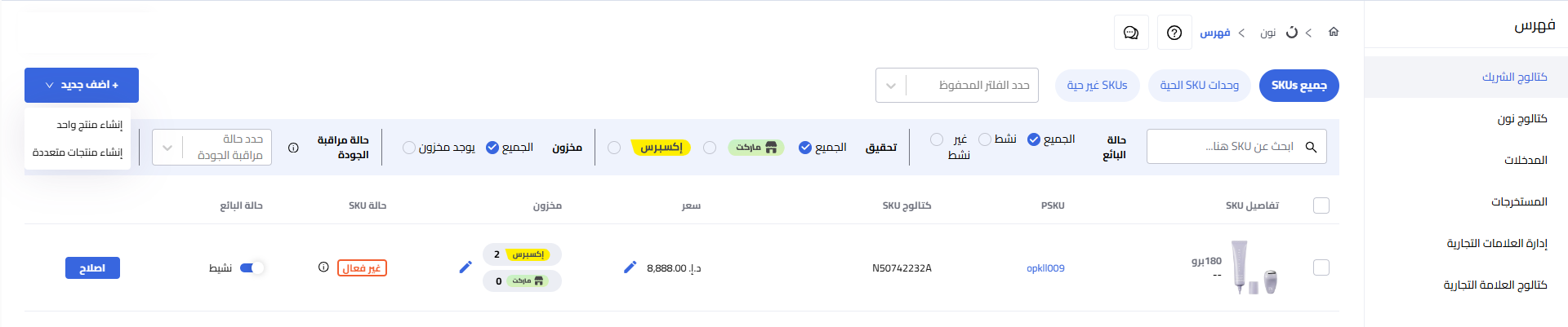Click info icon next to quality control dropdown
Screen dimensions: 1568x327
293,148
